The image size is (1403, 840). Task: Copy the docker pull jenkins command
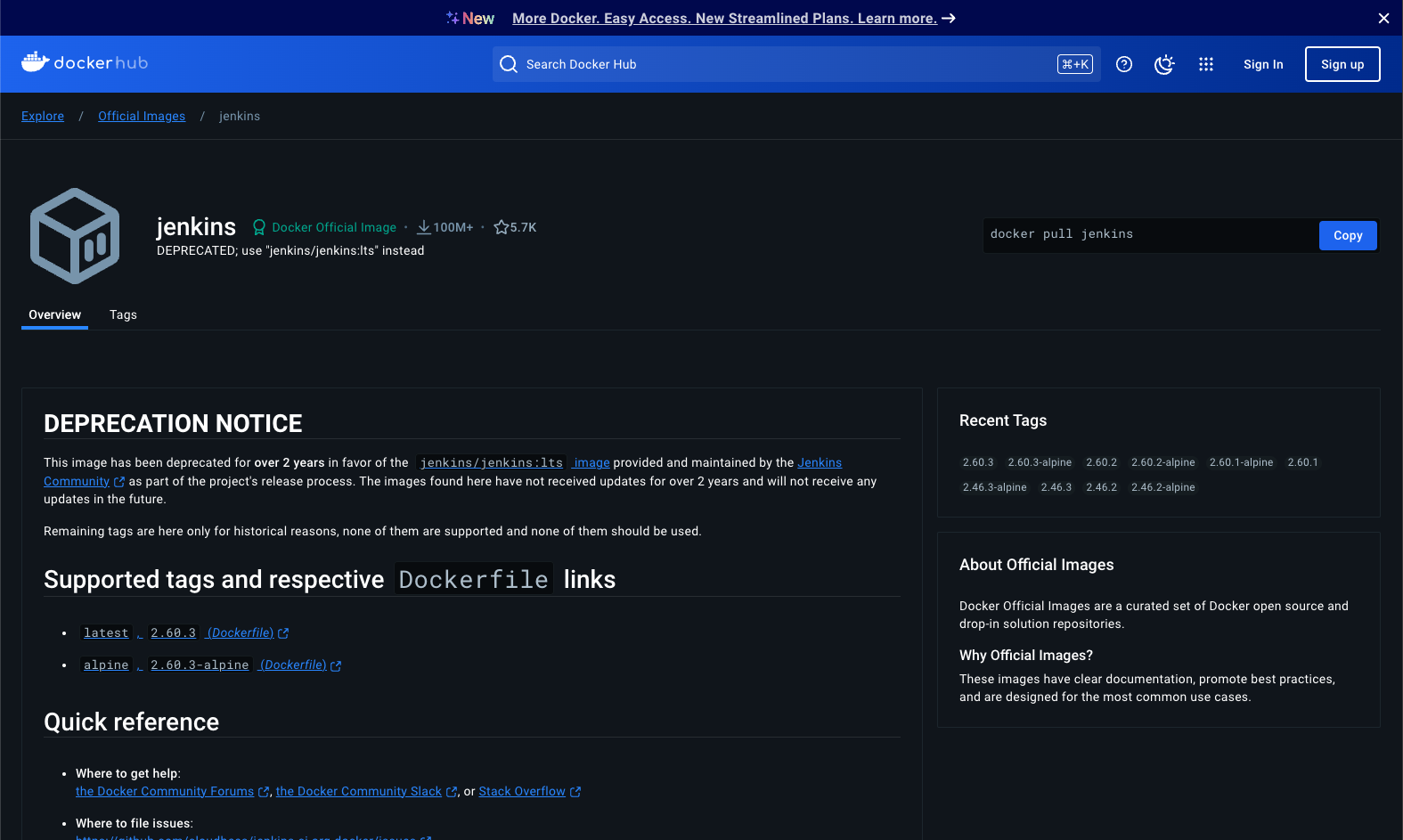pyautogui.click(x=1347, y=235)
